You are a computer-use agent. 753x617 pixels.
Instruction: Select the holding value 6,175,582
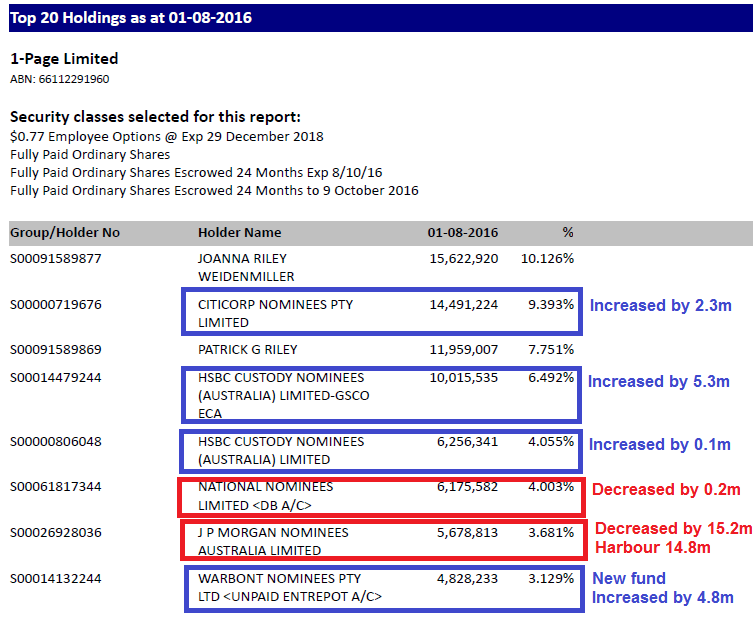[467, 487]
